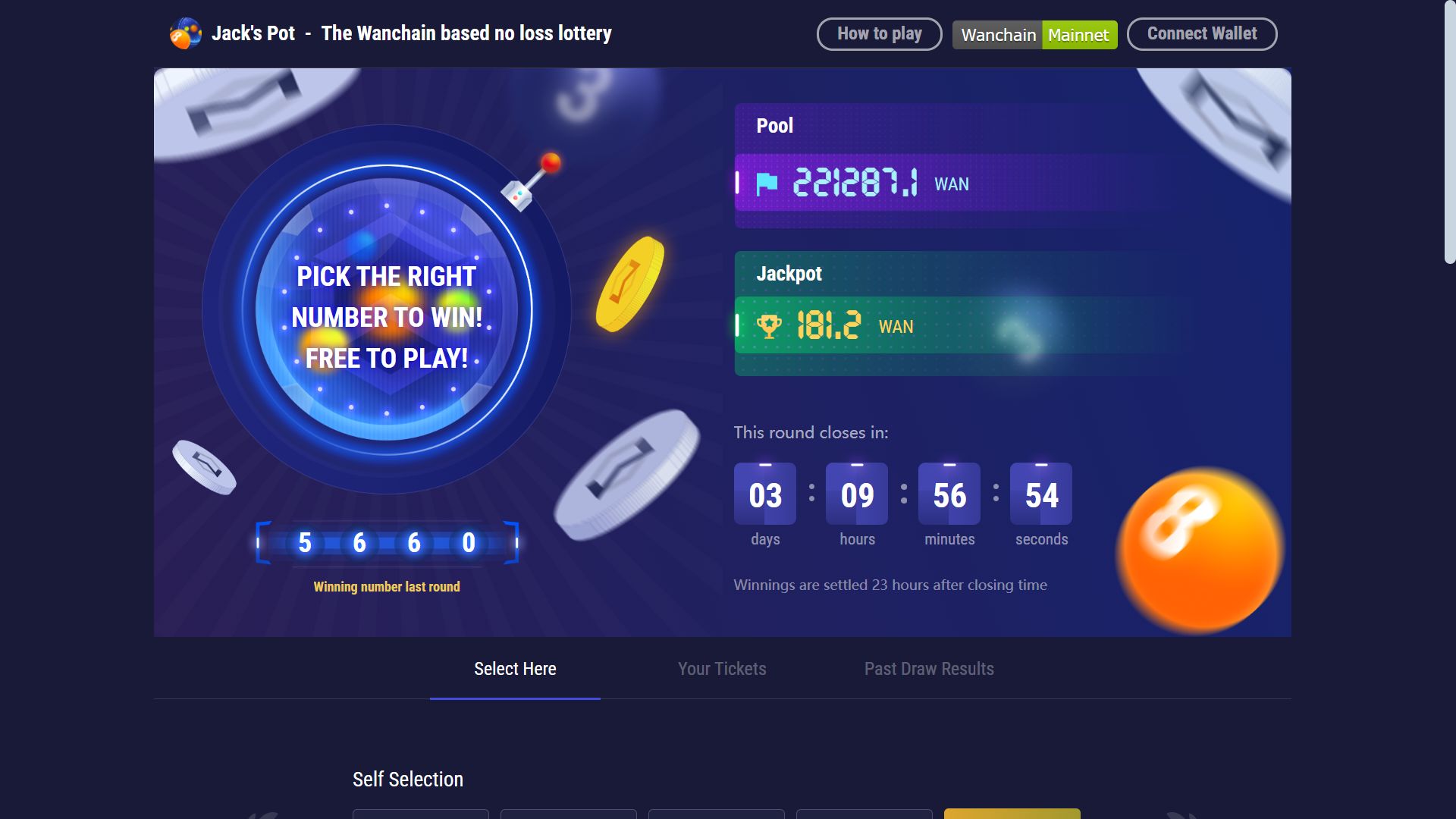Viewport: 1456px width, 819px height.
Task: Click the spinning gold coin
Action: [629, 284]
